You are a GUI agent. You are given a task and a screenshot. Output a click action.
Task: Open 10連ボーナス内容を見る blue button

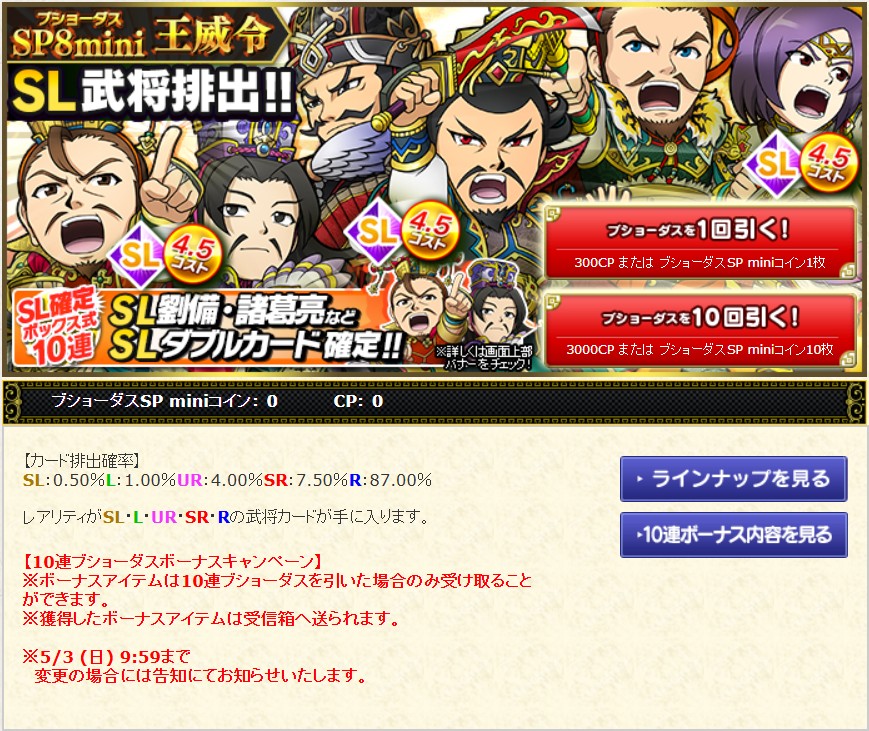733,535
